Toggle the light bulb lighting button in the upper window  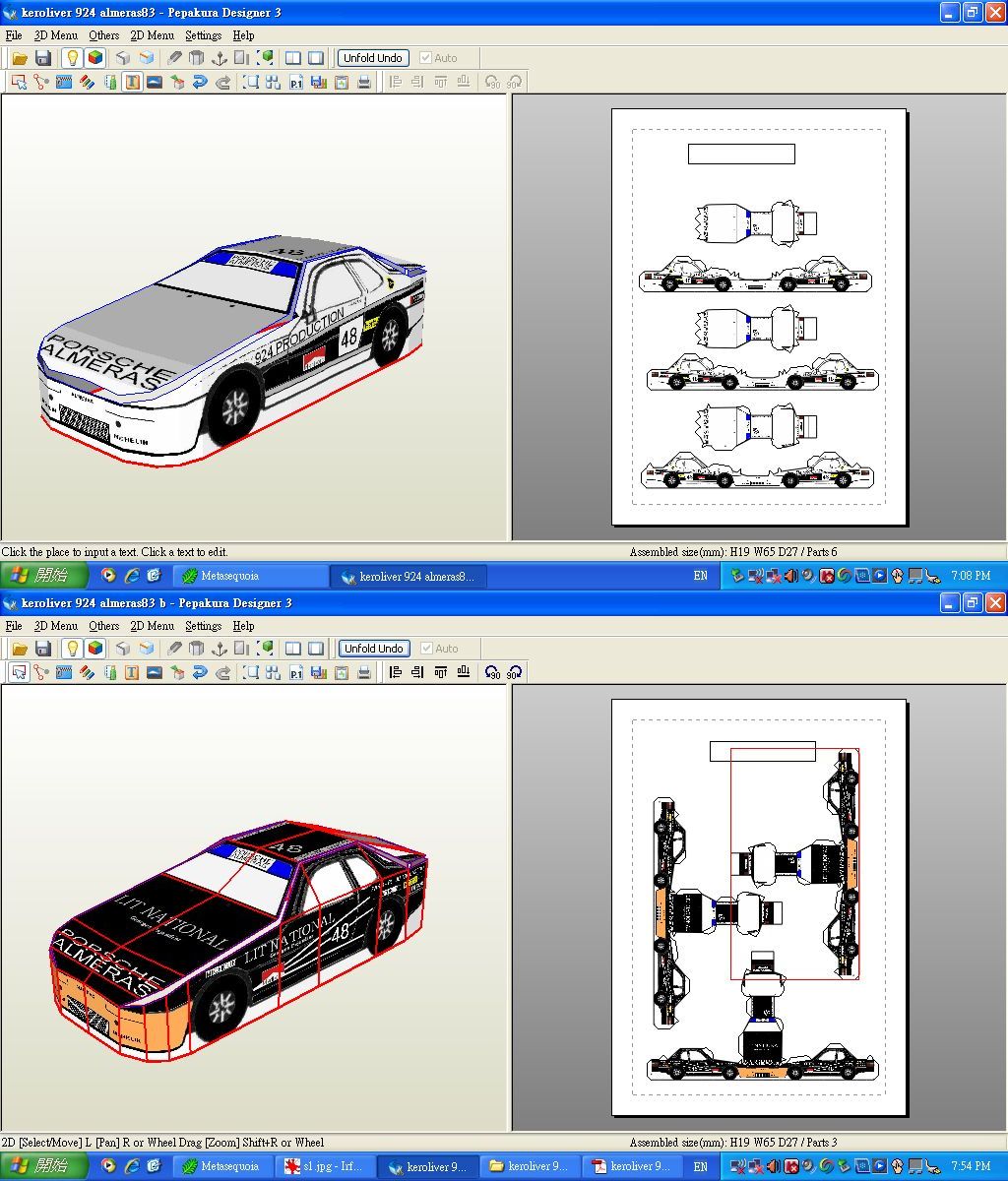72,58
